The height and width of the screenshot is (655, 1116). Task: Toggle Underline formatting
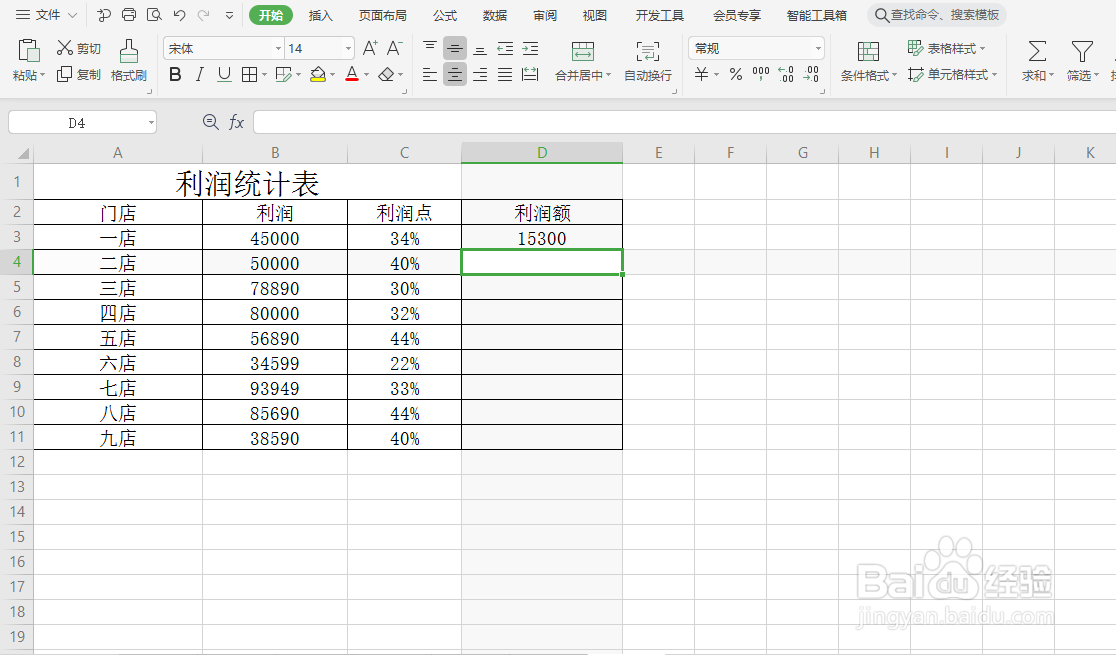coord(224,74)
